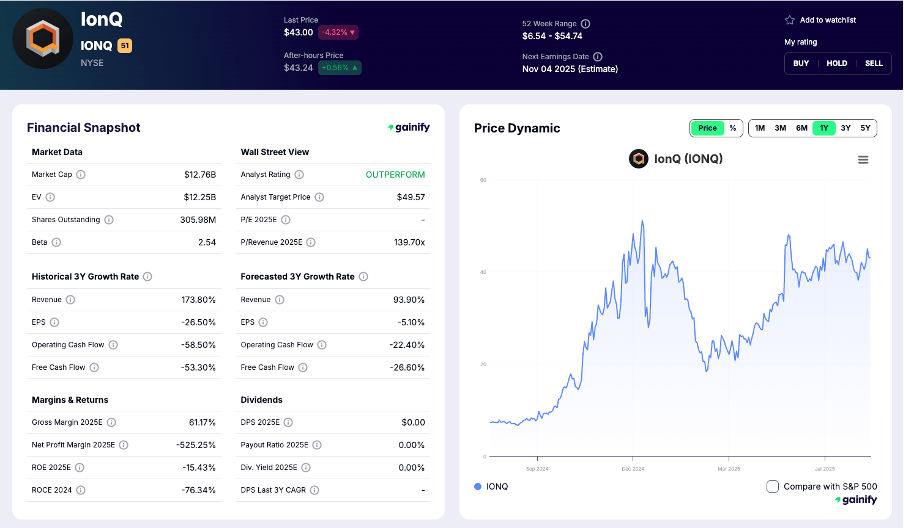The image size is (904, 528).
Task: Click the Market Cap value $12.76B
Action: (x=200, y=175)
